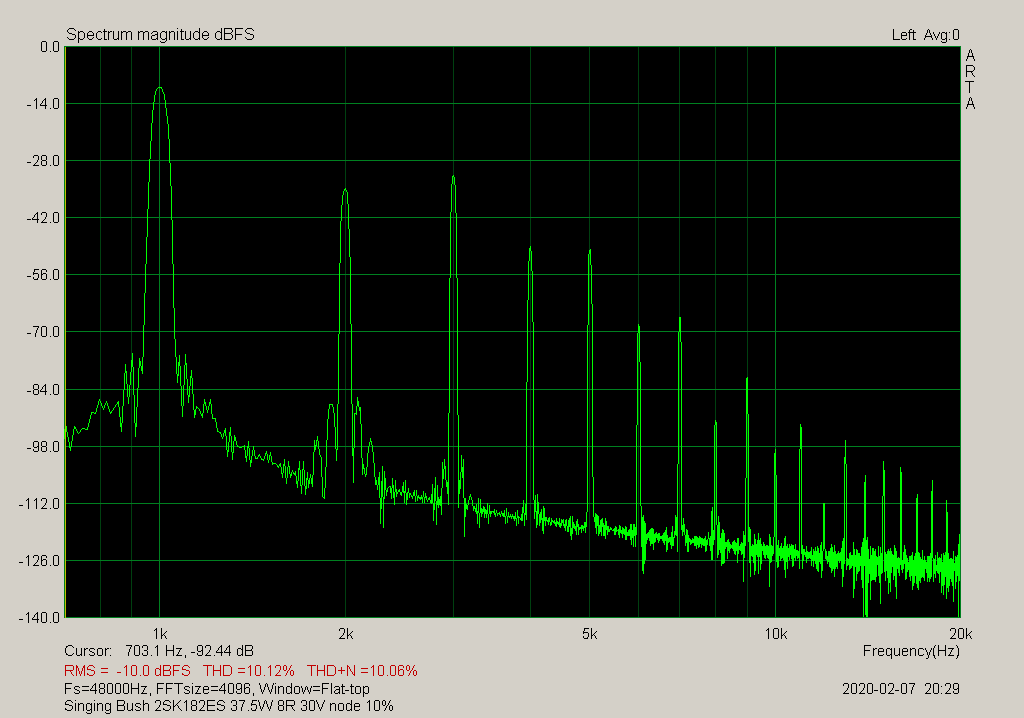
Task: Click the 'Fs=48000Hz' sample rate text
Action: coord(108,689)
